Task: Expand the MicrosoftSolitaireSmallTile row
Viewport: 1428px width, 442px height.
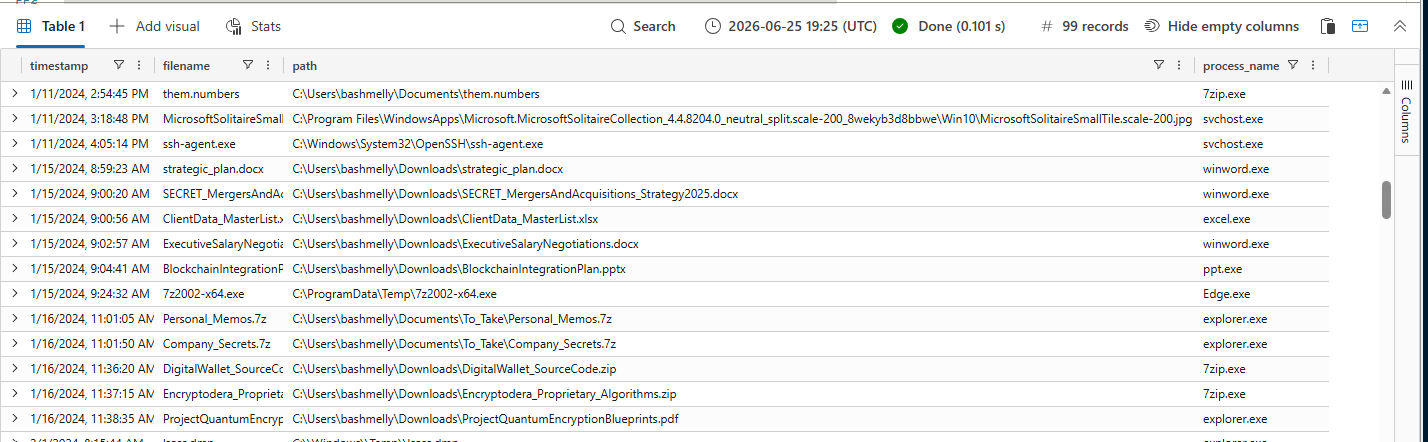Action: click(x=14, y=119)
